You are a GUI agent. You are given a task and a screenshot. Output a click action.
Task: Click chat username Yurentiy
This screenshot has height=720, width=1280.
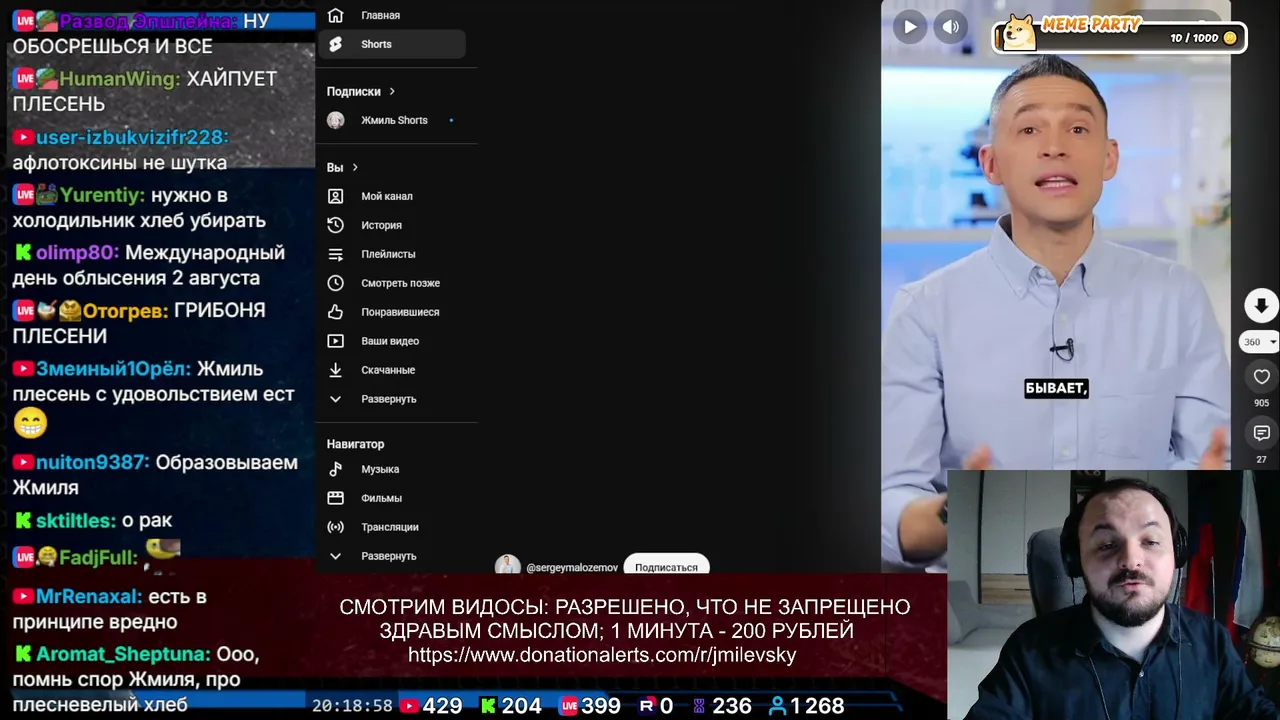pos(102,195)
